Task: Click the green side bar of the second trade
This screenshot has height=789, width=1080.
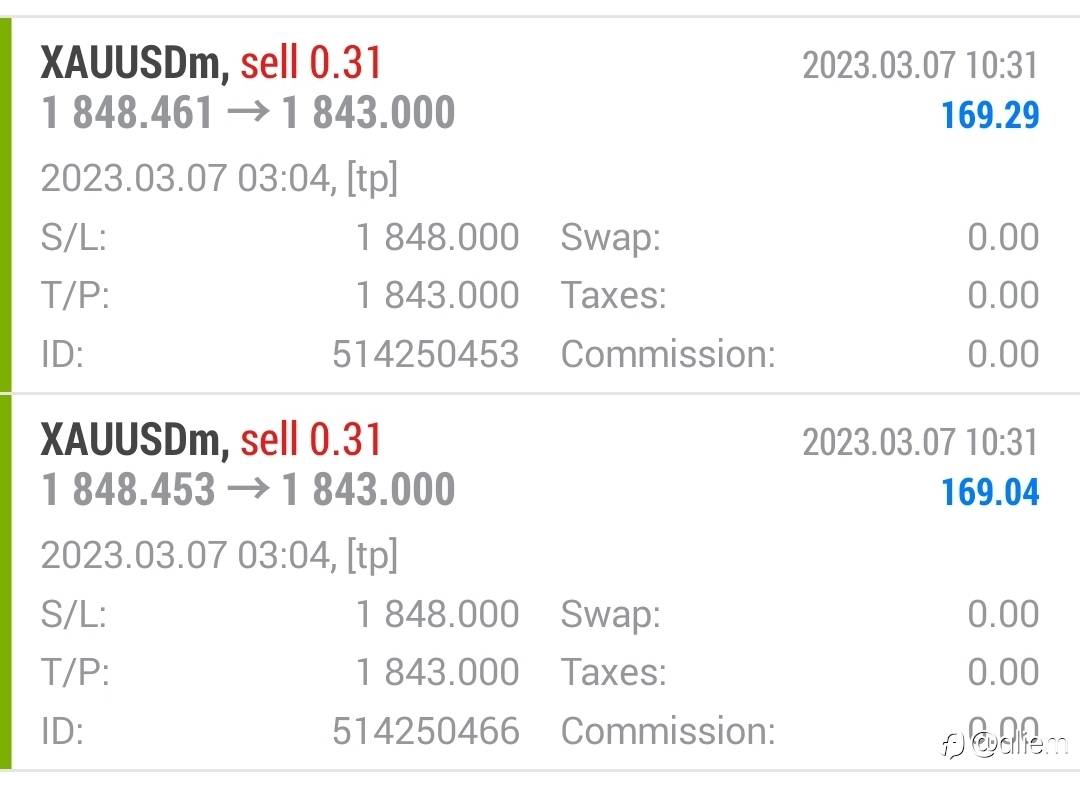Action: pyautogui.click(x=6, y=582)
